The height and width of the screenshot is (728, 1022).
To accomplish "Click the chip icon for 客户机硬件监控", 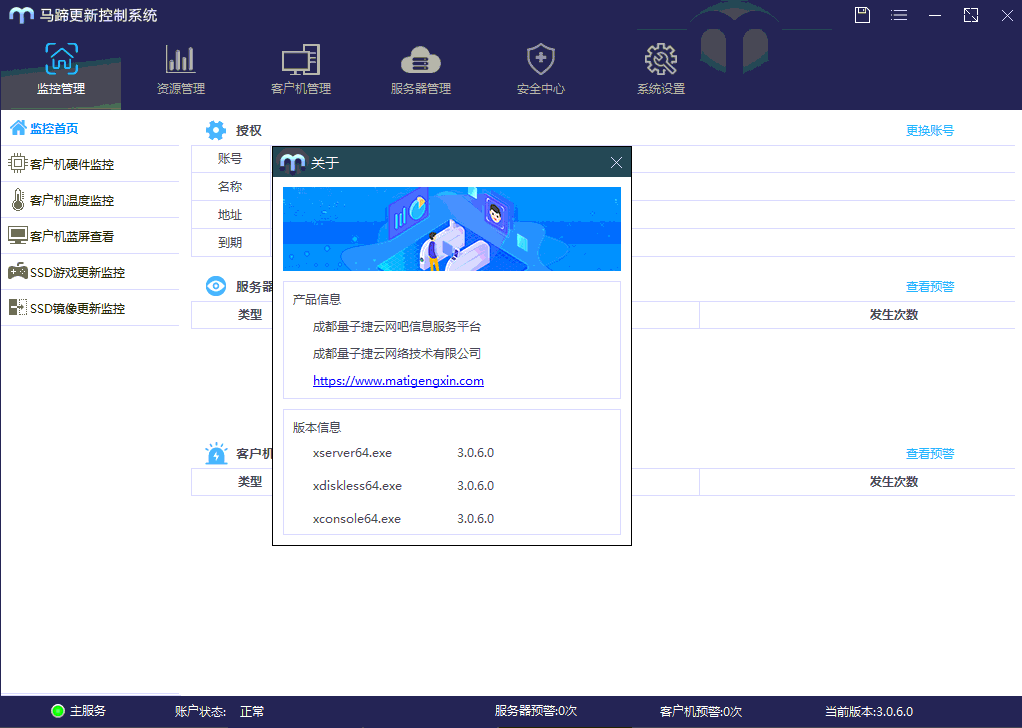I will 18,164.
